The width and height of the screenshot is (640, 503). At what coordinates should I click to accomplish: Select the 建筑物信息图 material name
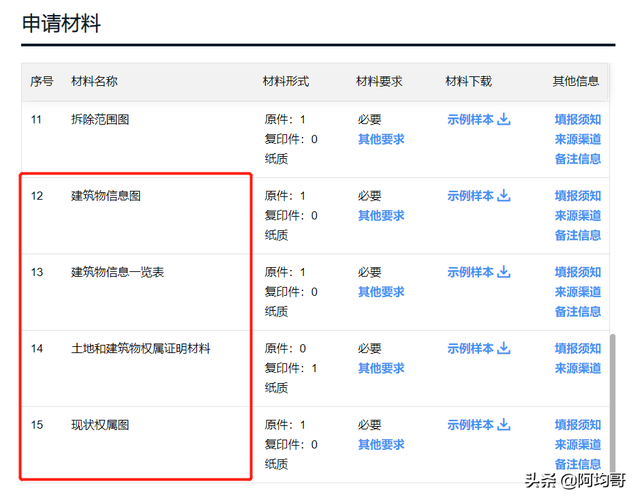(106, 196)
